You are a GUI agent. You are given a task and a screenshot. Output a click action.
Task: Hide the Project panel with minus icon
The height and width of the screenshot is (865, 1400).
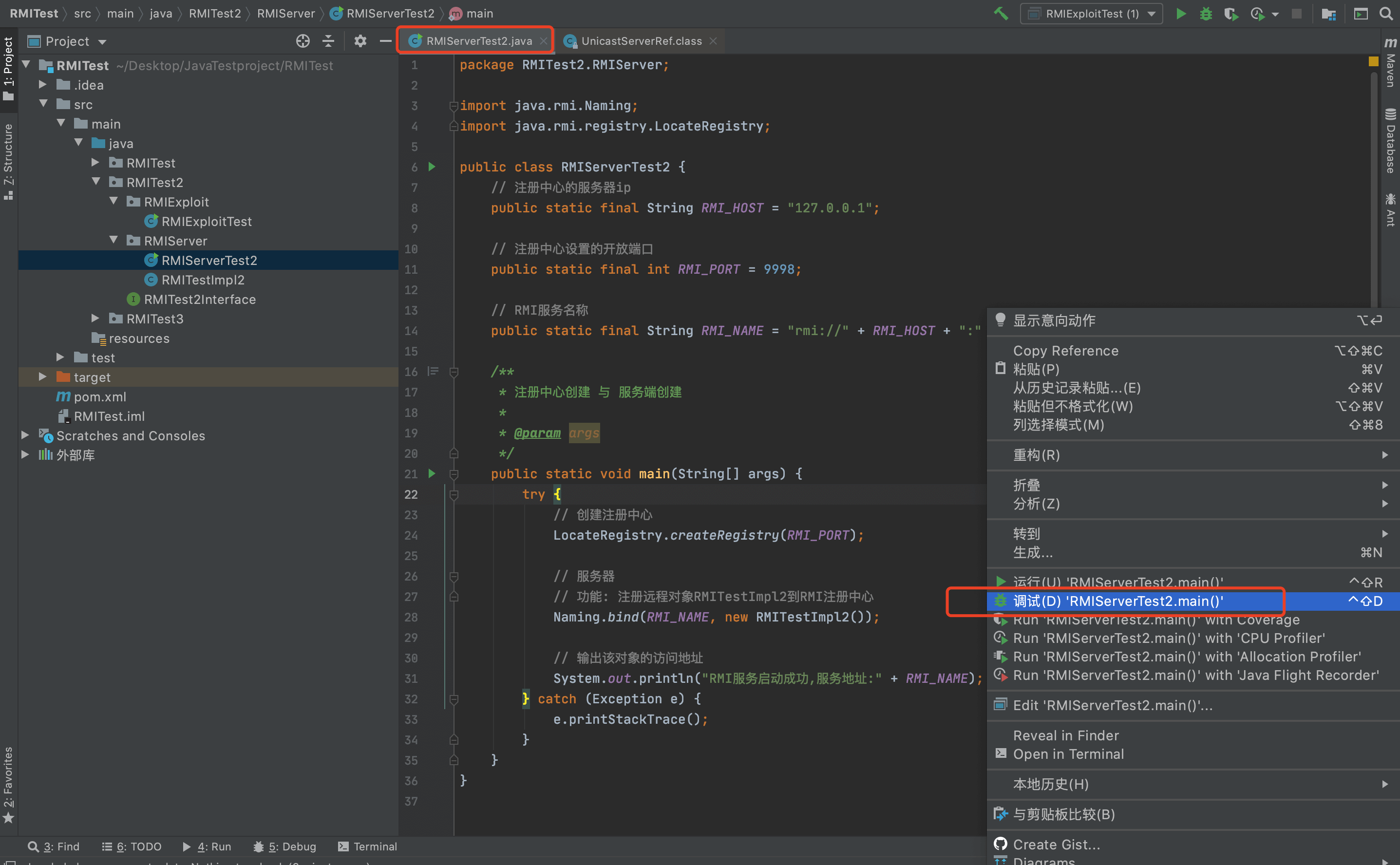click(385, 40)
